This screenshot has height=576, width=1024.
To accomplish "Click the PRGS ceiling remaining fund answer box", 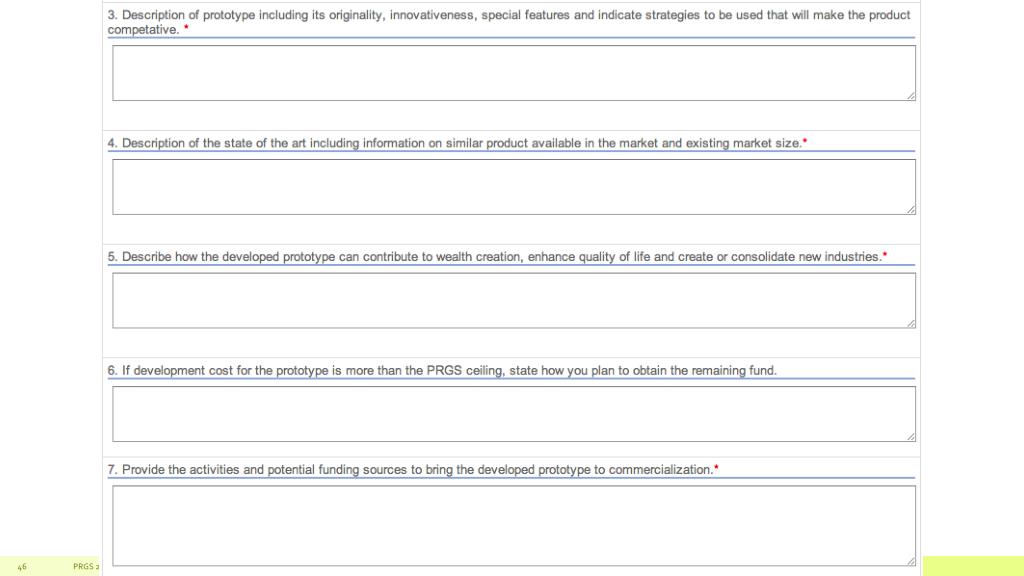I will point(513,414).
